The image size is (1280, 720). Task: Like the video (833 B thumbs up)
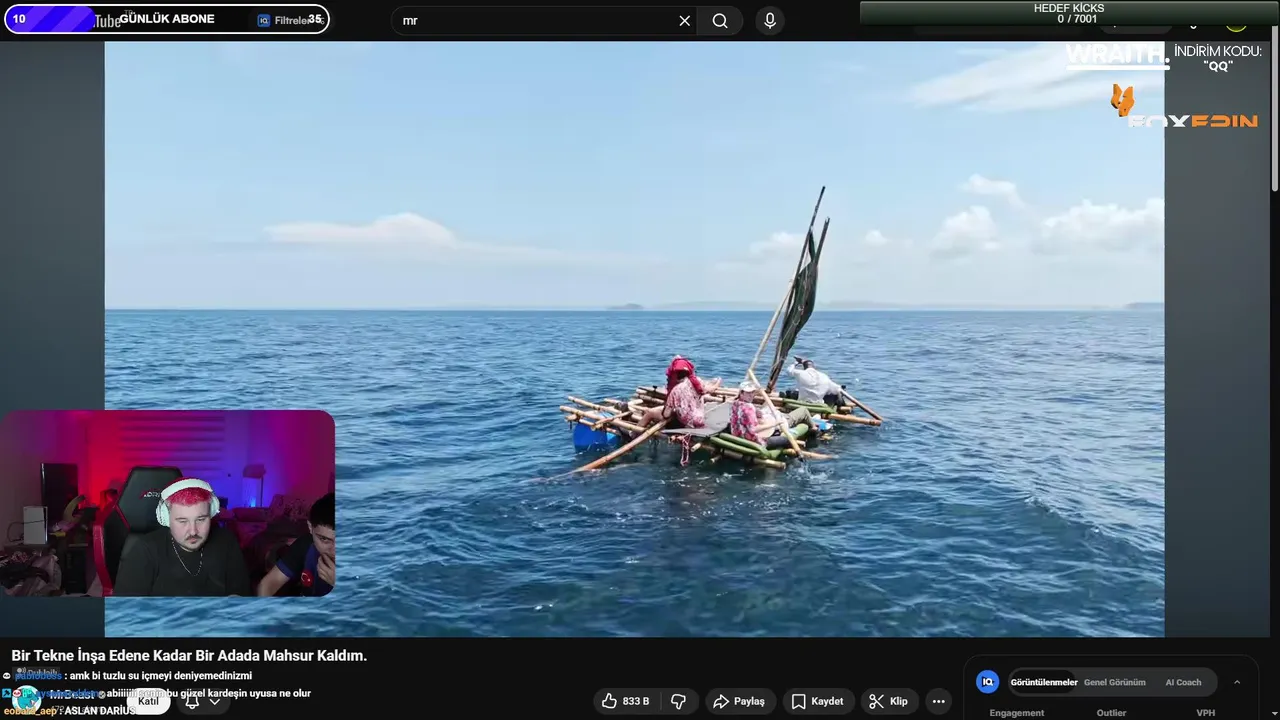(x=625, y=701)
